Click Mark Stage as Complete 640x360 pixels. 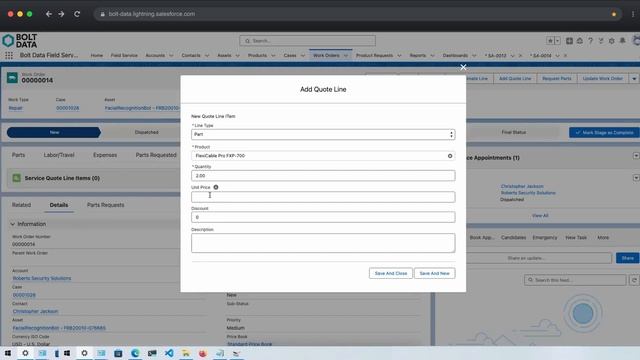click(x=604, y=132)
